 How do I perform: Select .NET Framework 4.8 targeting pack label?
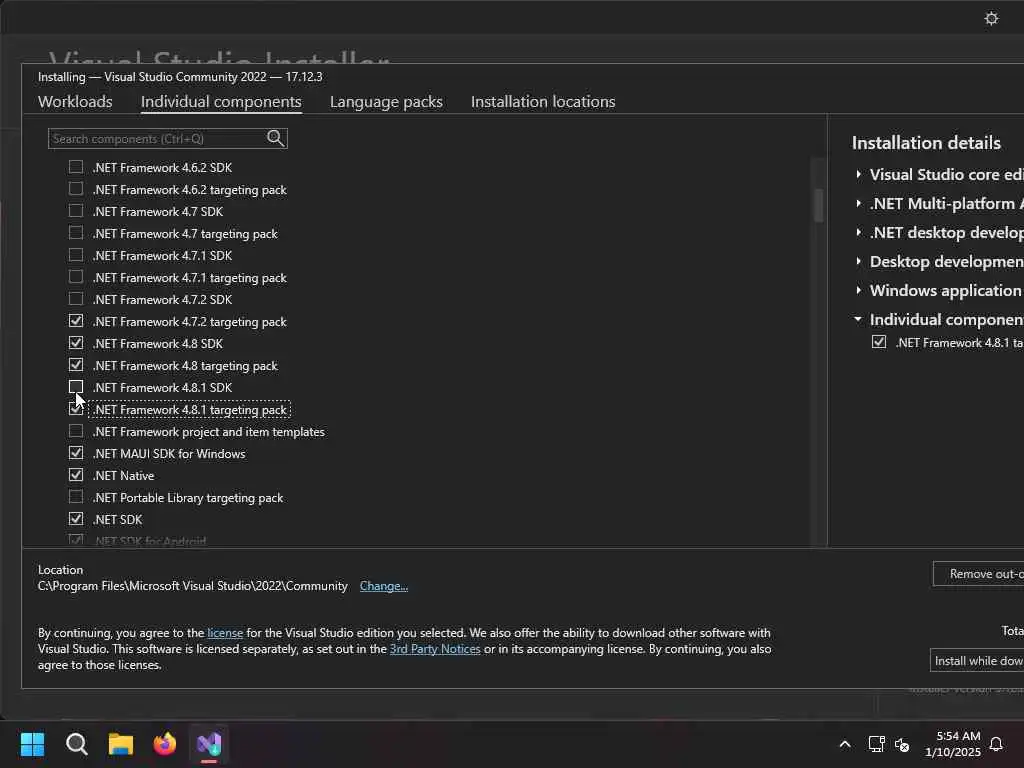[185, 366]
